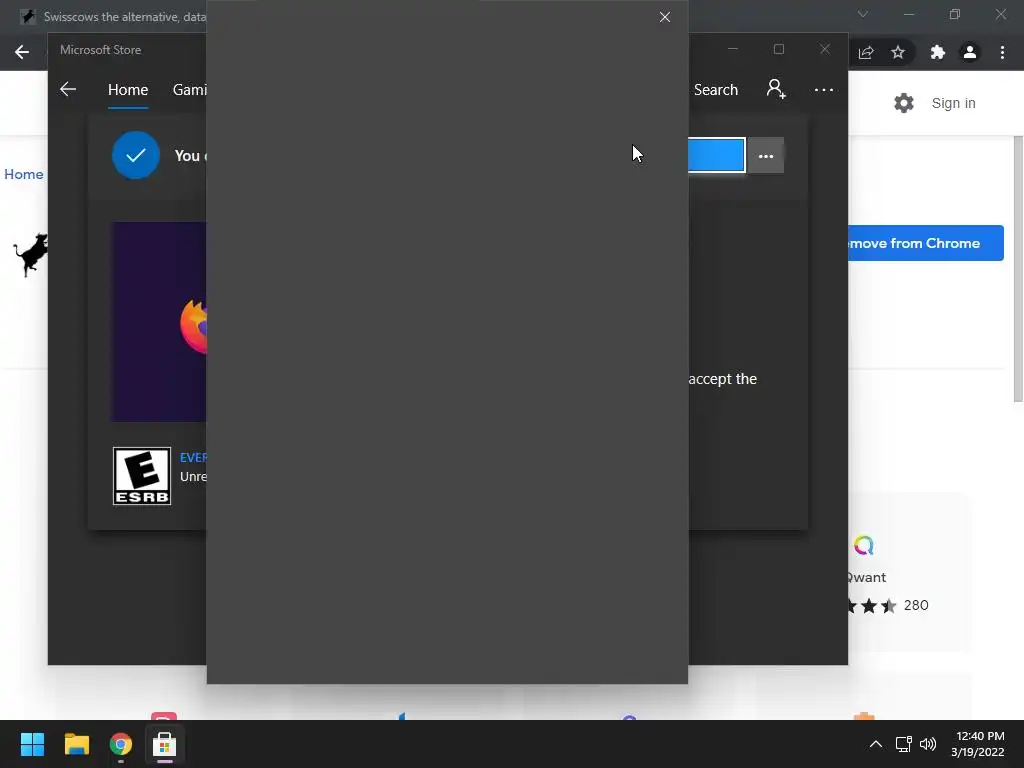Open the more options button beside blue button
The image size is (1024, 768).
766,155
